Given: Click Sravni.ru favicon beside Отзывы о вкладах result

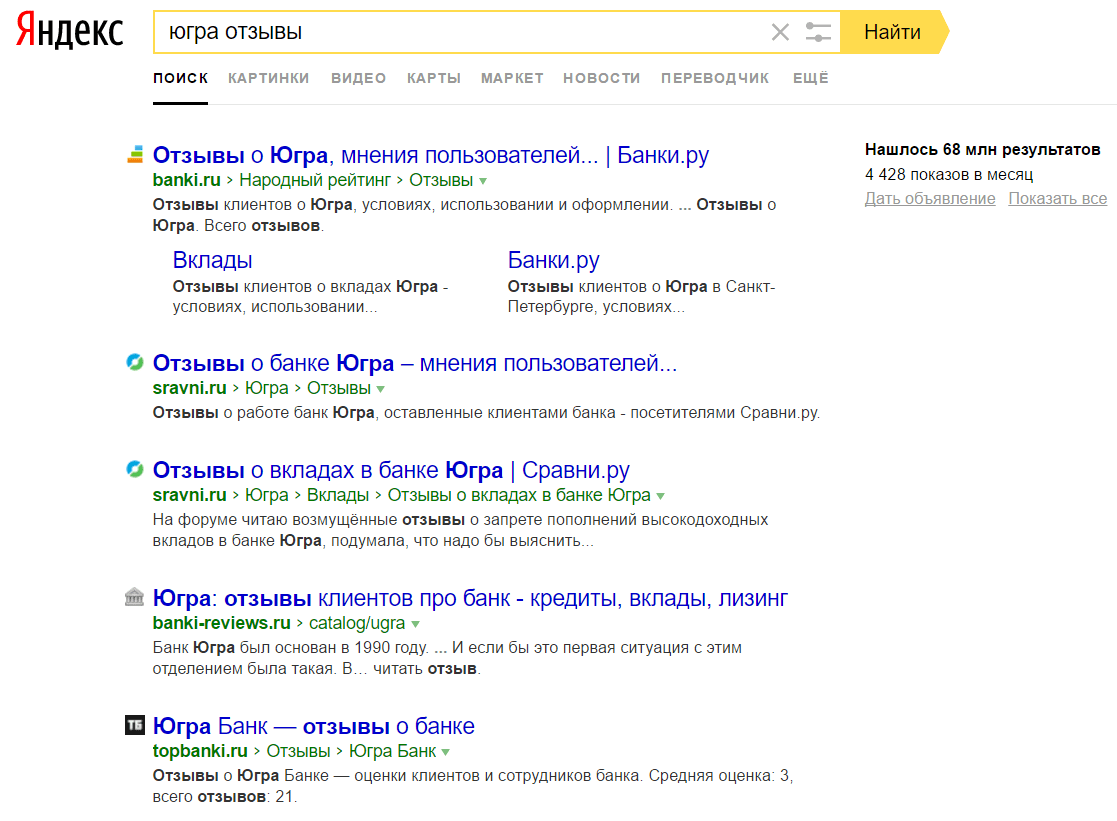Looking at the screenshot, I should [x=135, y=469].
